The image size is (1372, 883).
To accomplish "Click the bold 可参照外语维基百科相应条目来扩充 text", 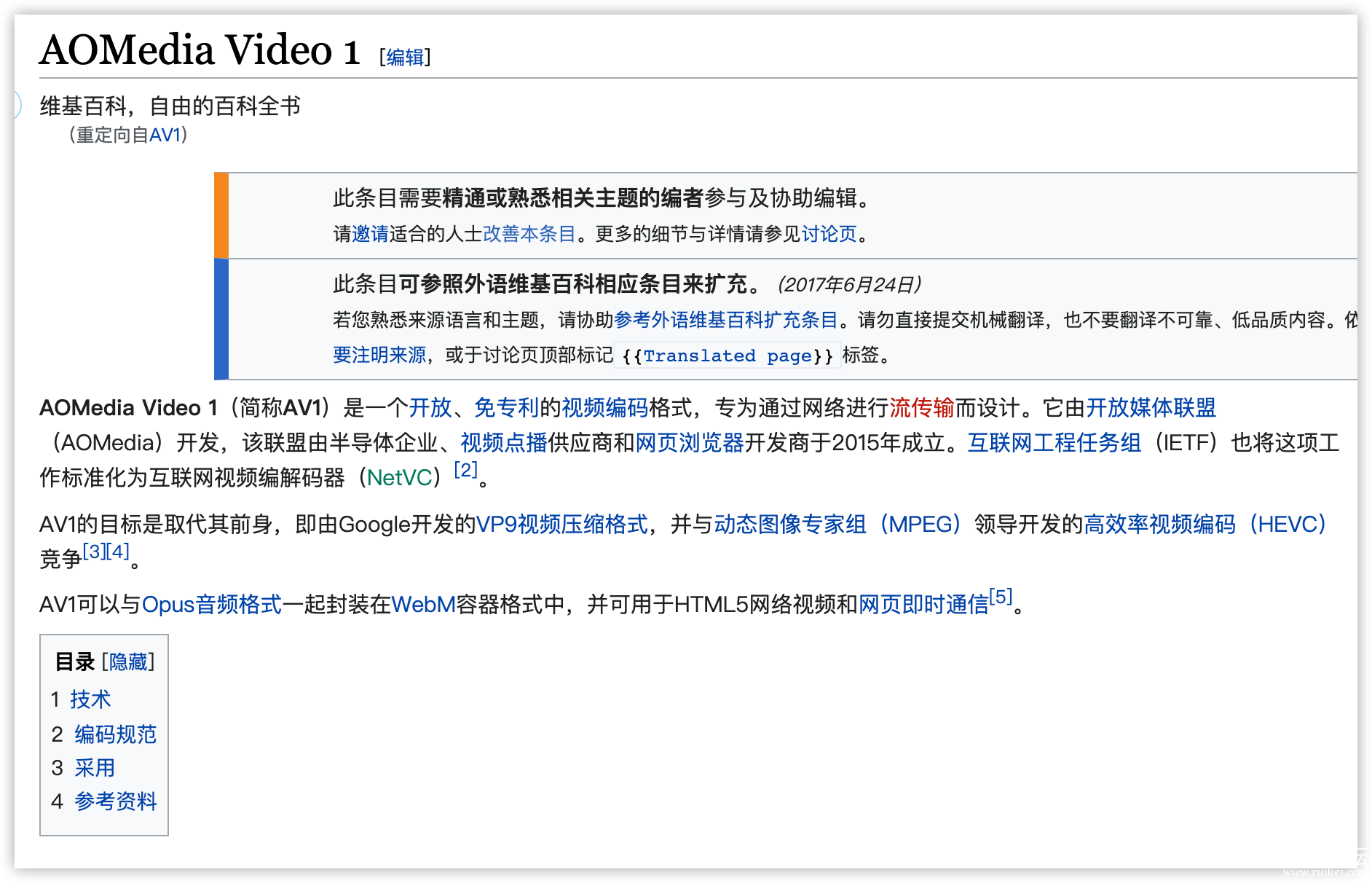I will tap(573, 283).
